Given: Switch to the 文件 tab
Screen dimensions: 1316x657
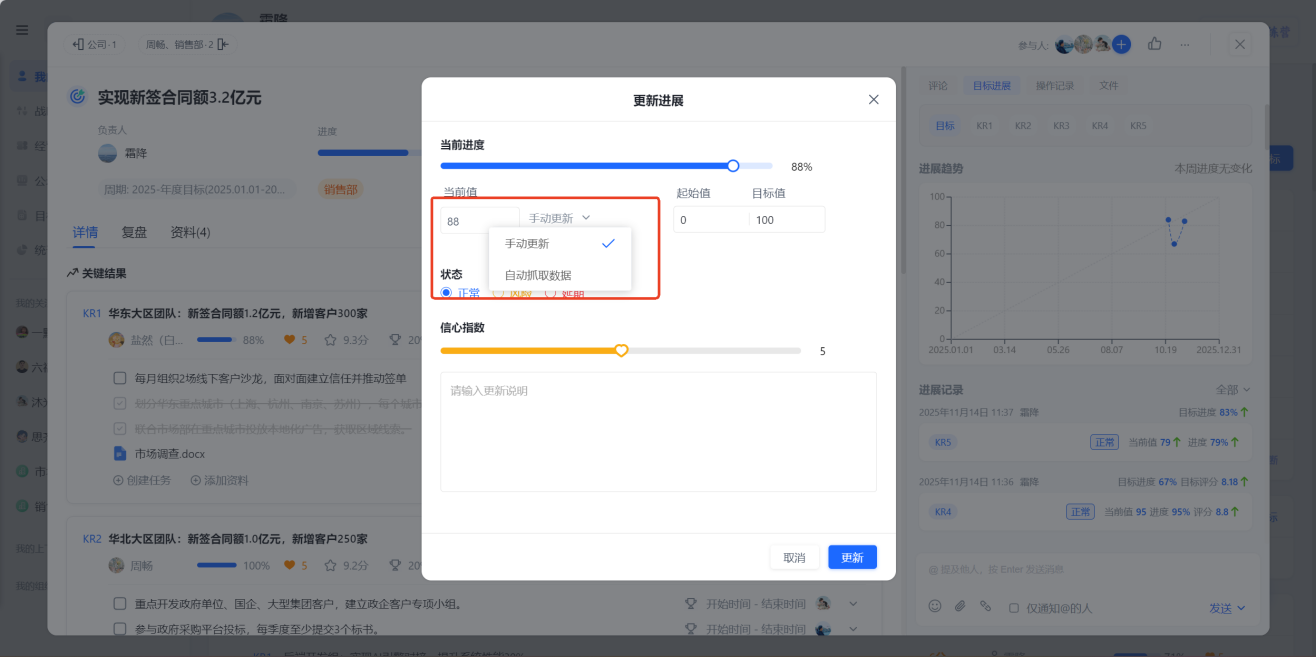Looking at the screenshot, I should [1109, 86].
